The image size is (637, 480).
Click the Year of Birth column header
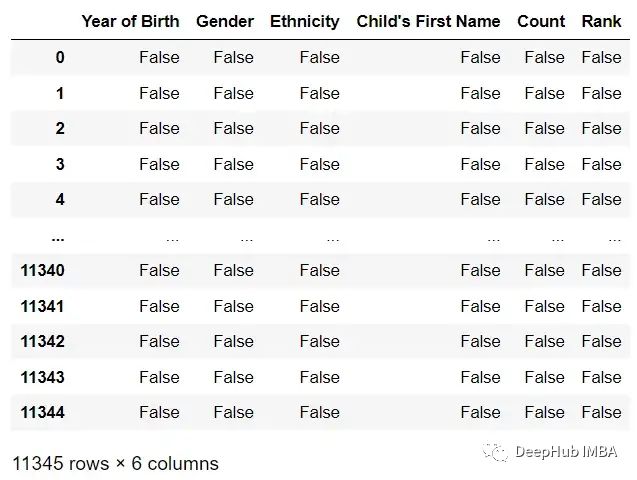point(130,22)
